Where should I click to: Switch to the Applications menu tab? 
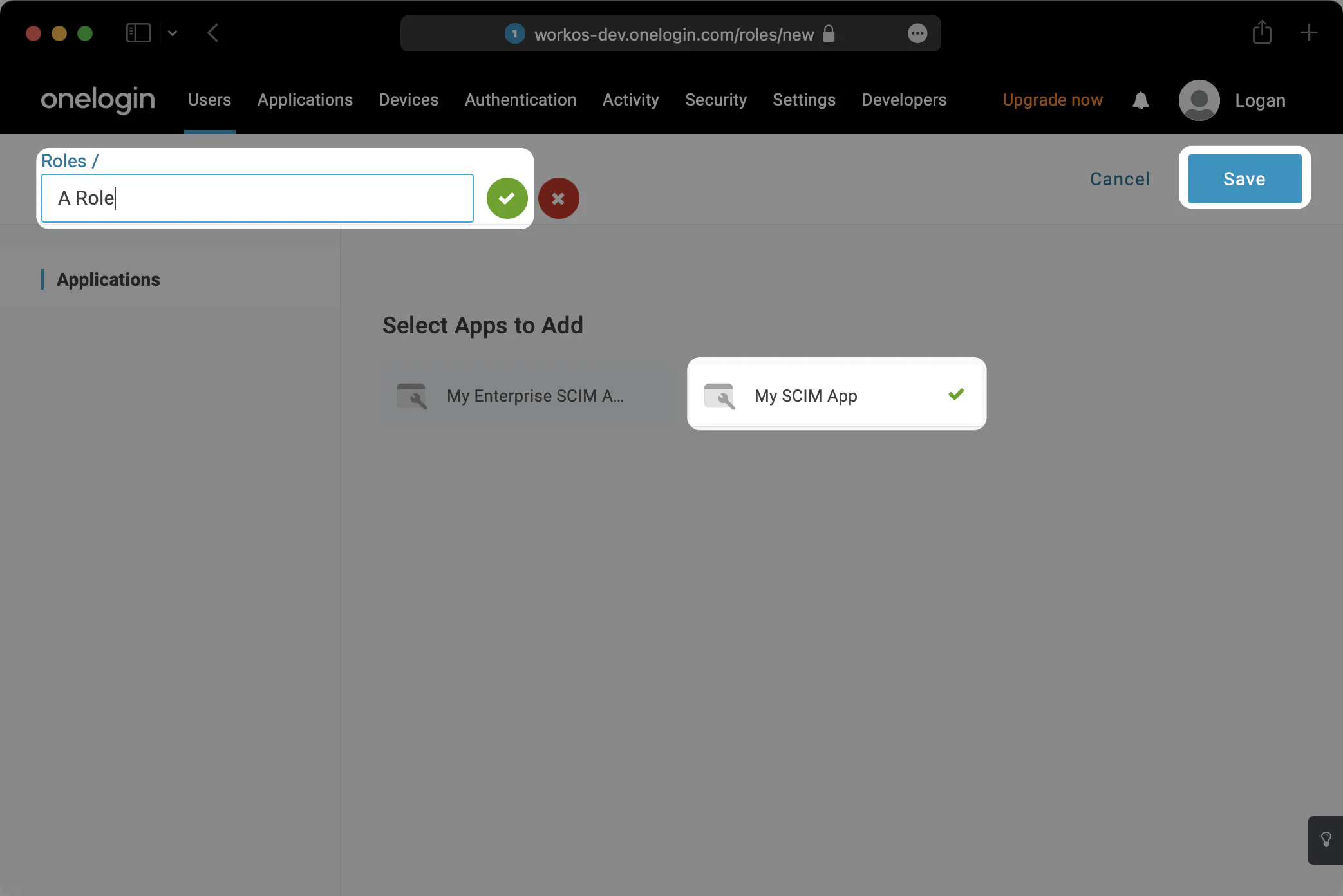pyautogui.click(x=305, y=100)
